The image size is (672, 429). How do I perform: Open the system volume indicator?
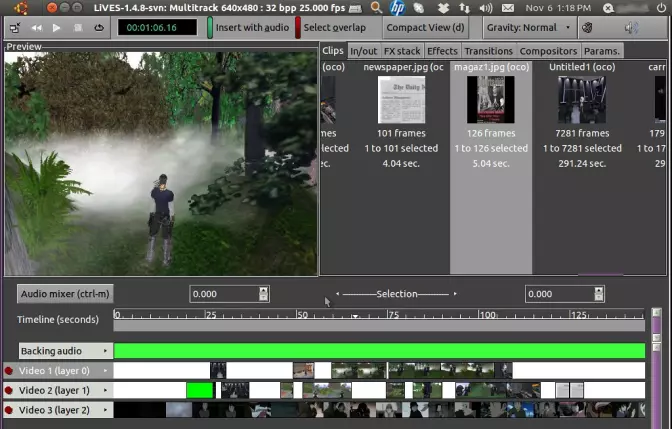pos(486,8)
